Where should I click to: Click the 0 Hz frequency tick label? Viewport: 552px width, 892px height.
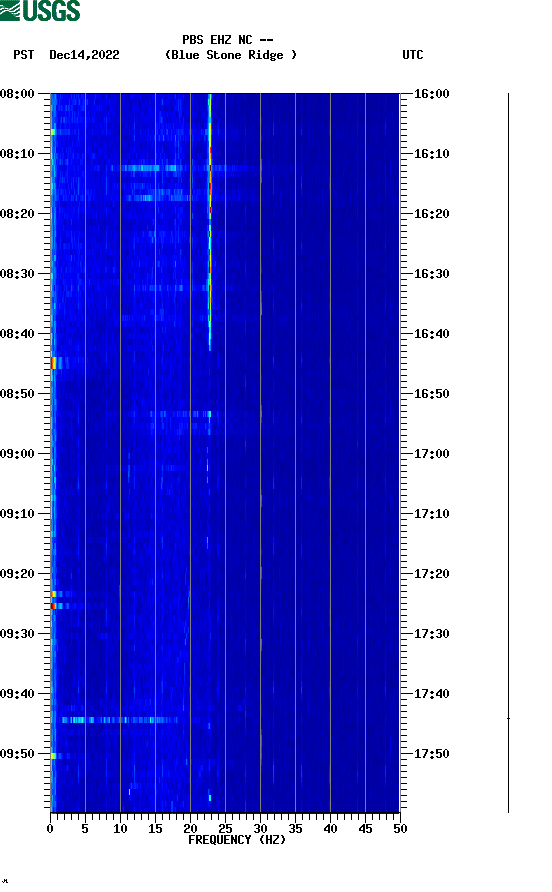click(x=50, y=829)
